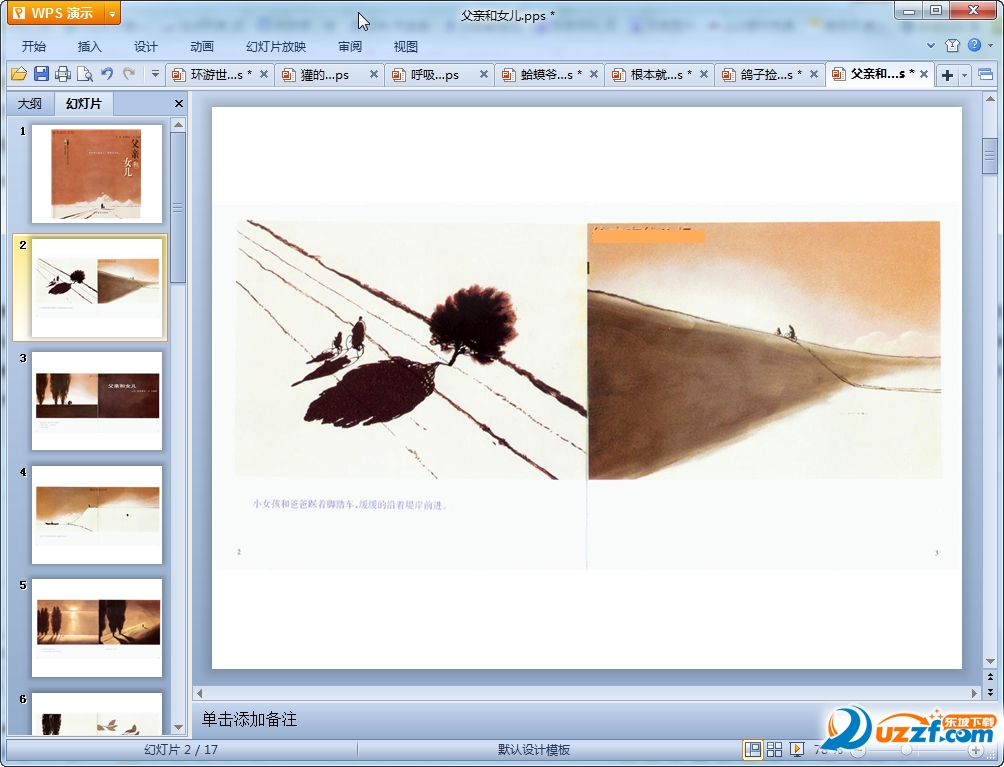Open the 视图 ribbon tab
This screenshot has width=1004, height=767.
(x=405, y=47)
